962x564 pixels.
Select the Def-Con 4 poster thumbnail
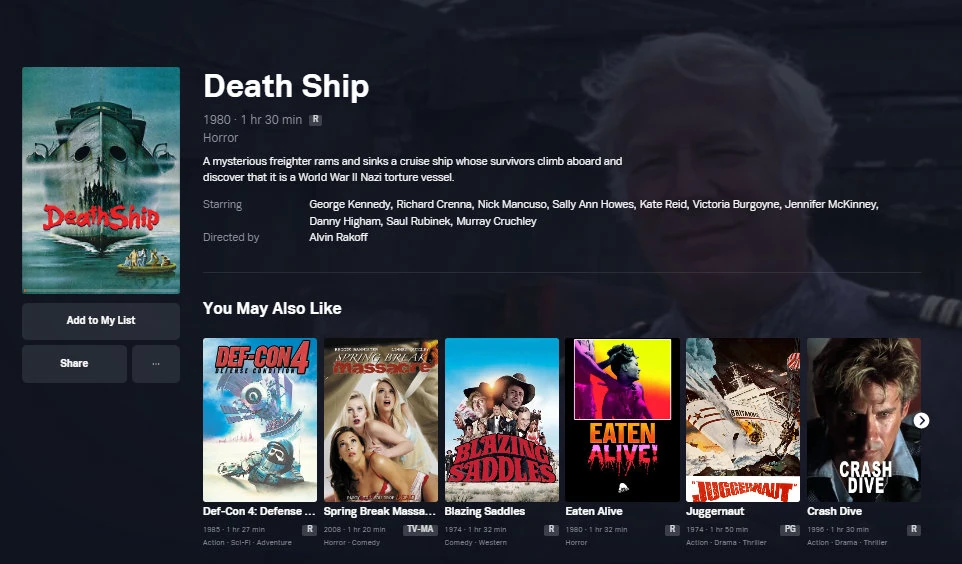tap(260, 420)
